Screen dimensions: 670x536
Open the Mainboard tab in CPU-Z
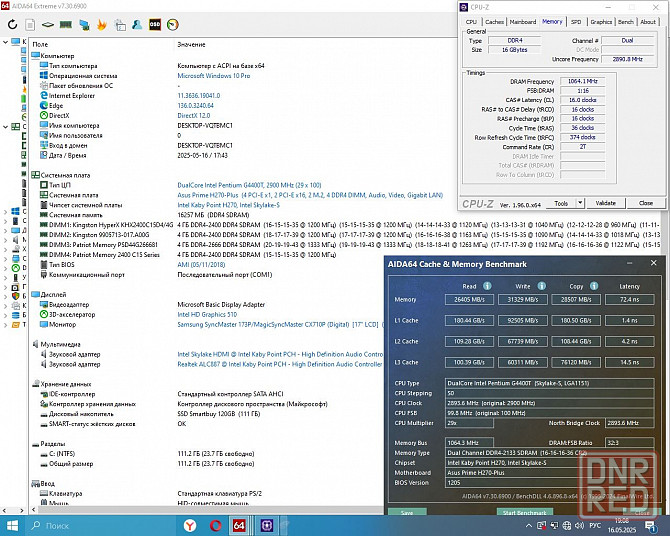tap(523, 22)
